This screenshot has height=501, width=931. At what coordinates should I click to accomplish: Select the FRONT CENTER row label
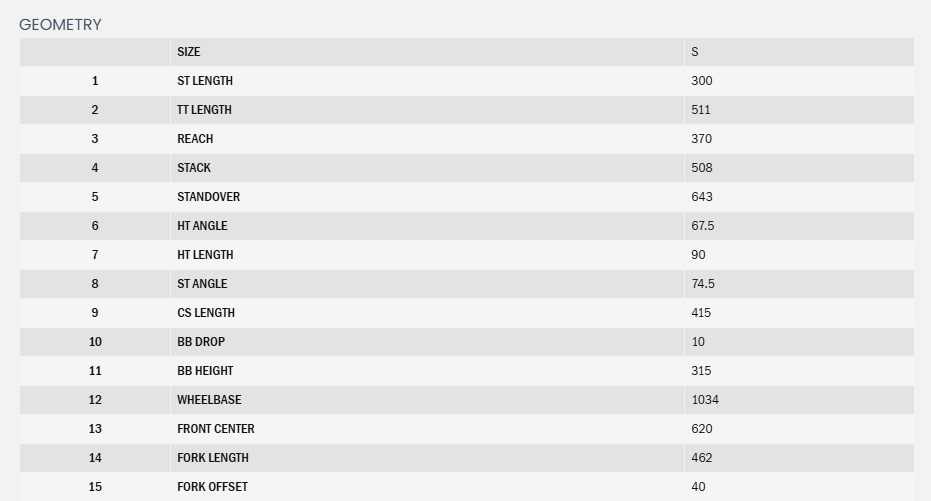216,429
